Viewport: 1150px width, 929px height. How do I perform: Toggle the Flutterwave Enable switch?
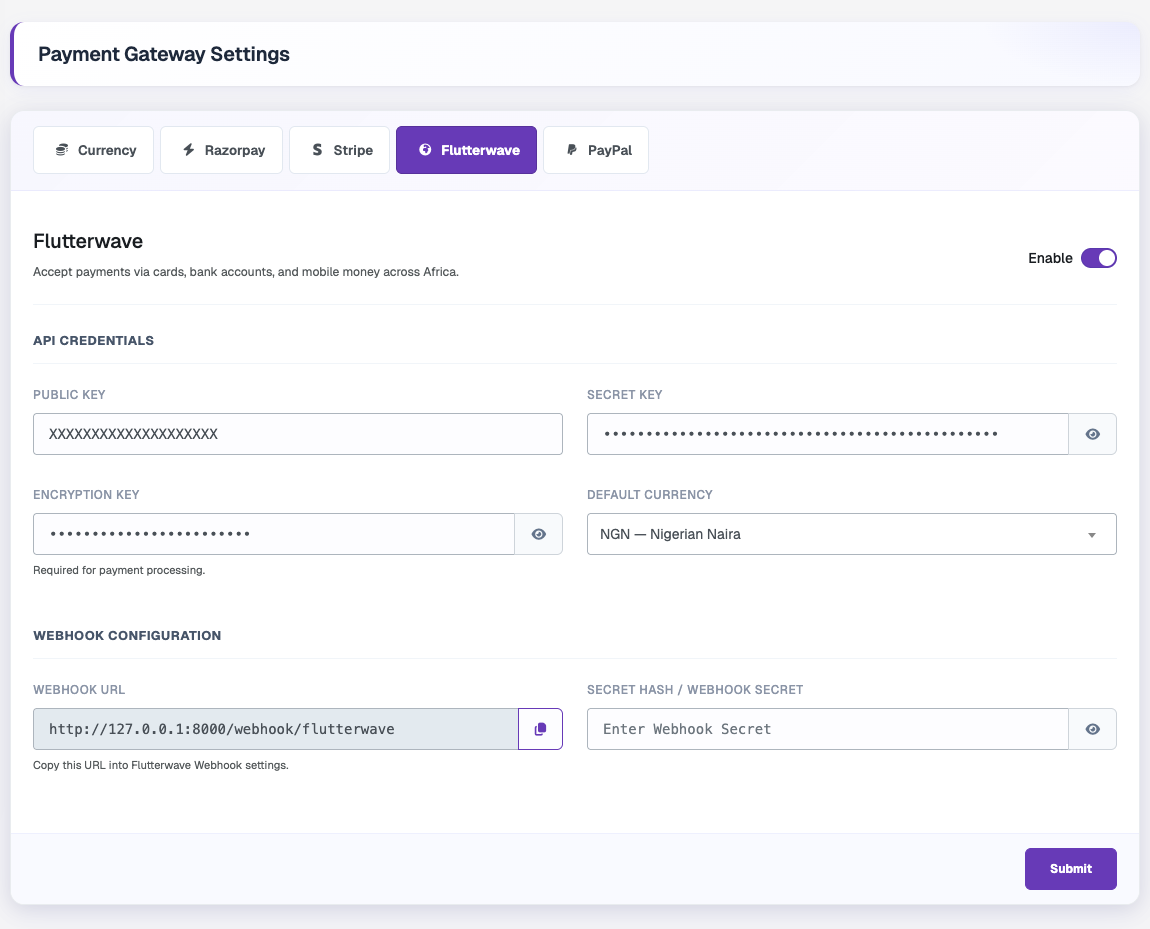[1099, 258]
